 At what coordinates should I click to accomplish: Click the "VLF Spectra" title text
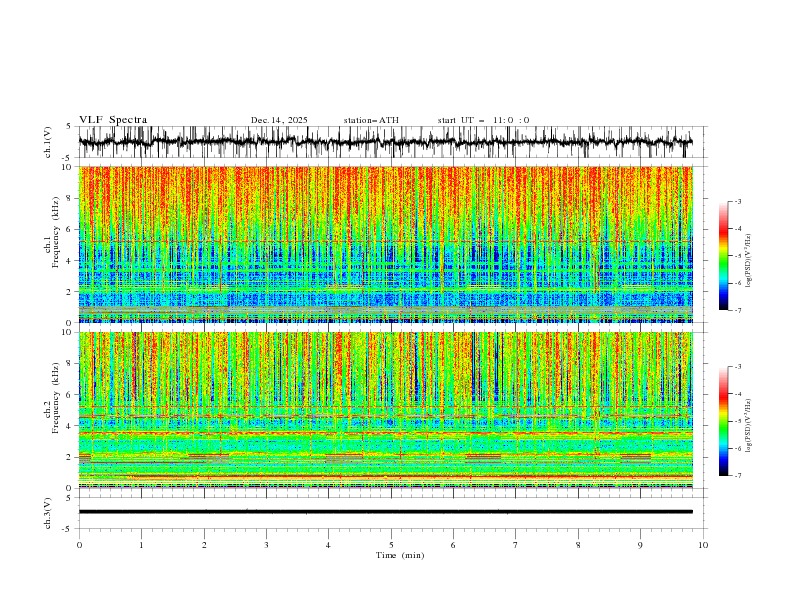113,120
